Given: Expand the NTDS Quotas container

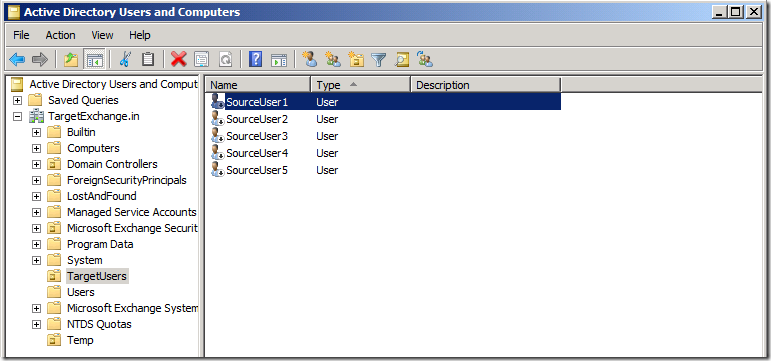Looking at the screenshot, I should point(36,325).
